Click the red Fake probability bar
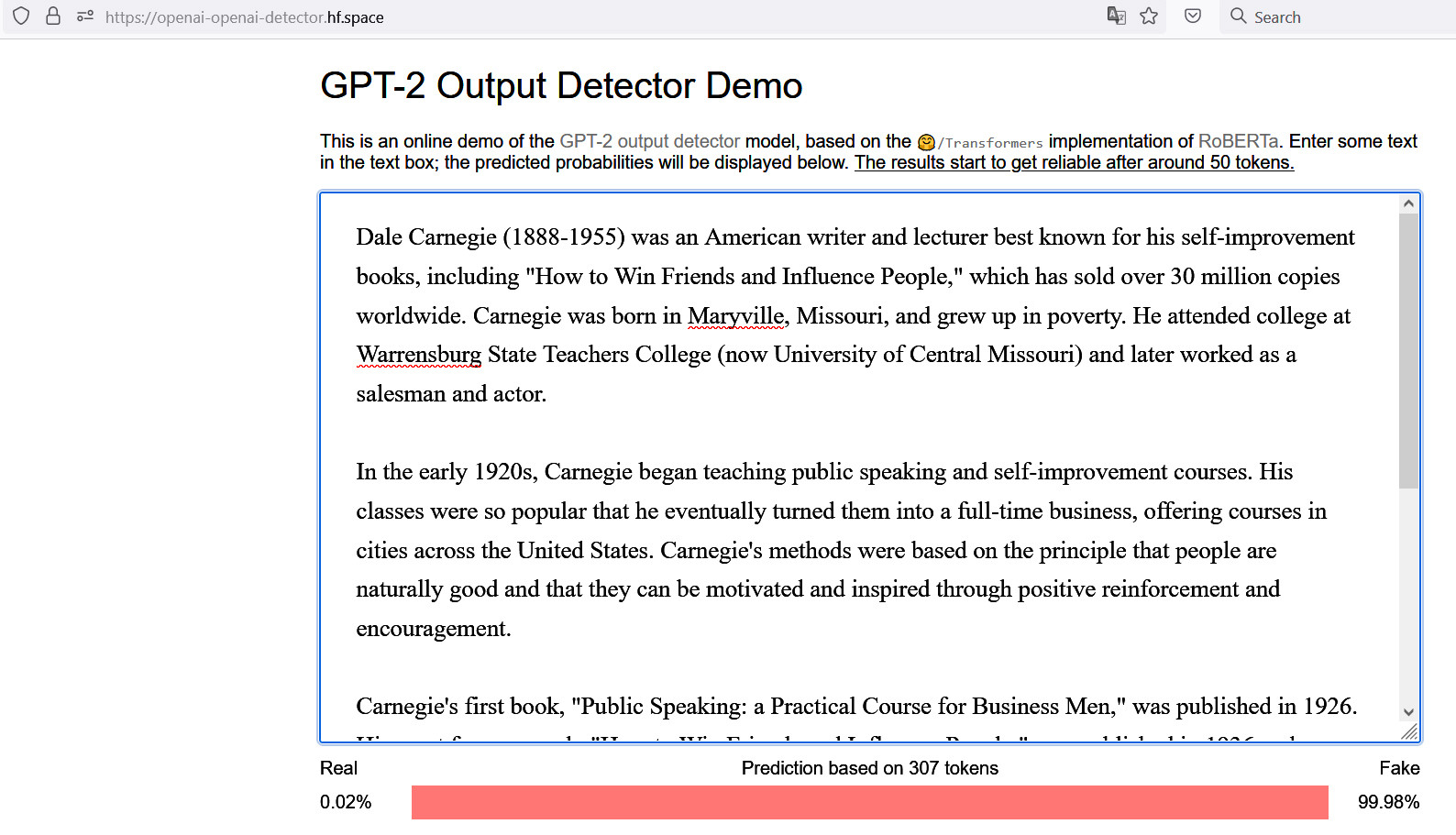The width and height of the screenshot is (1456, 835). tap(870, 802)
